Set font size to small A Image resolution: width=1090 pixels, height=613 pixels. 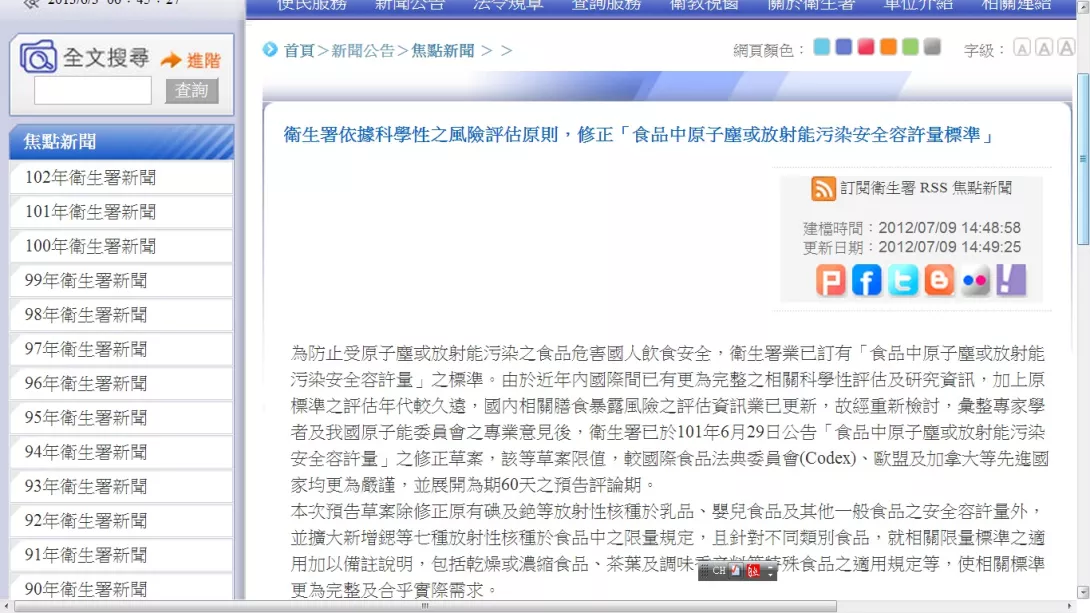click(1022, 48)
